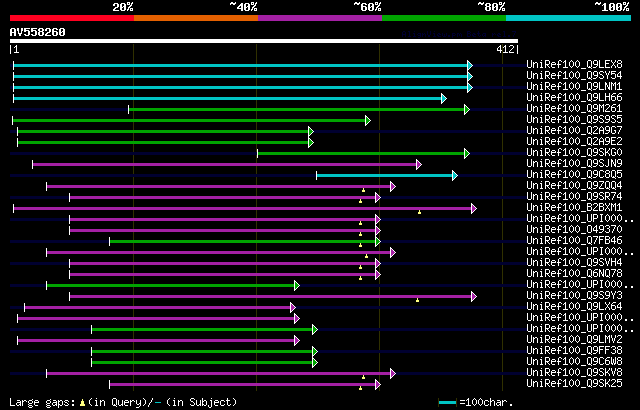
Task: Click the cyan alignment bar for Q9LH66
Action: coord(230,98)
